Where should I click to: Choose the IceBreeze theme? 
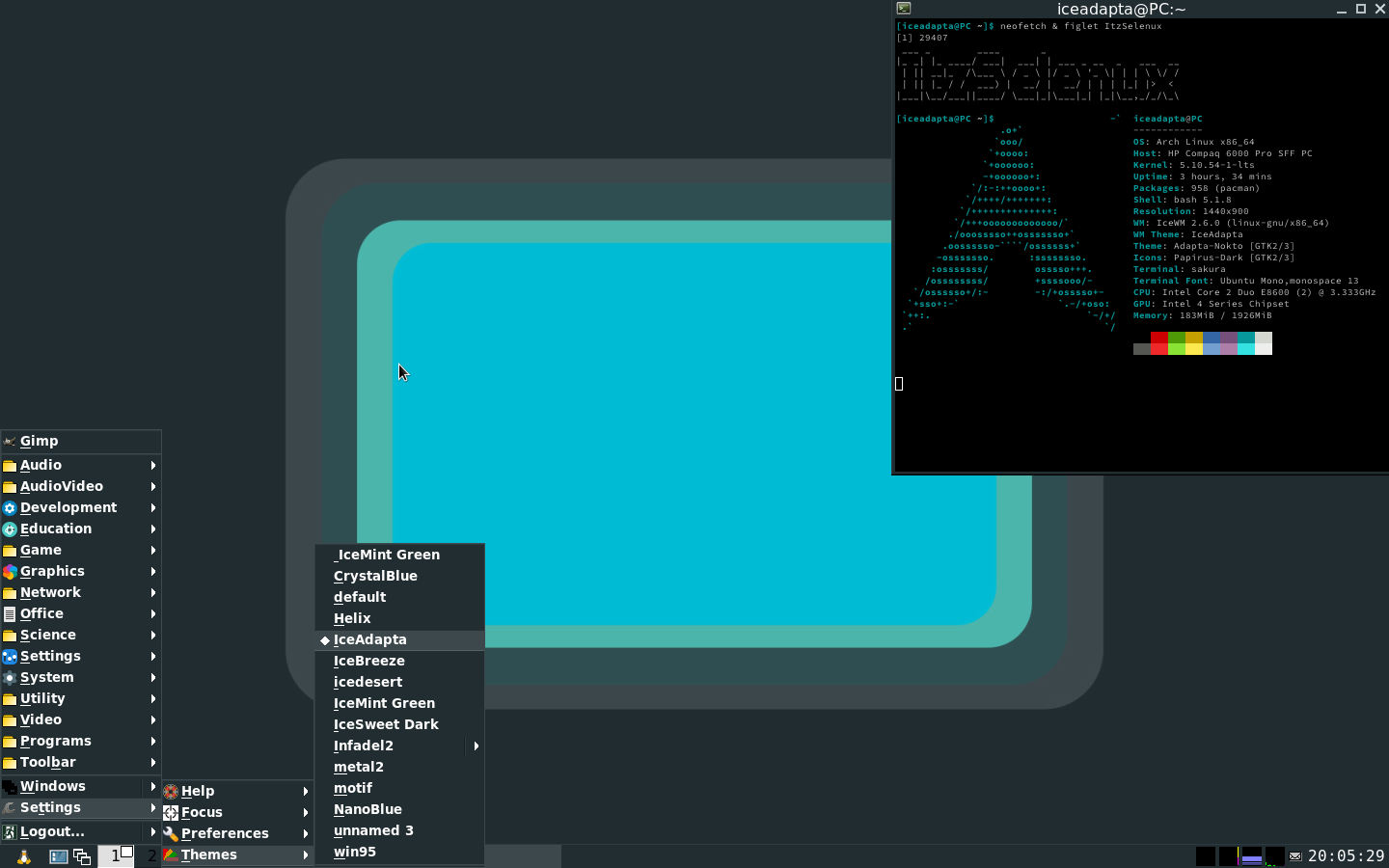[x=399, y=661]
